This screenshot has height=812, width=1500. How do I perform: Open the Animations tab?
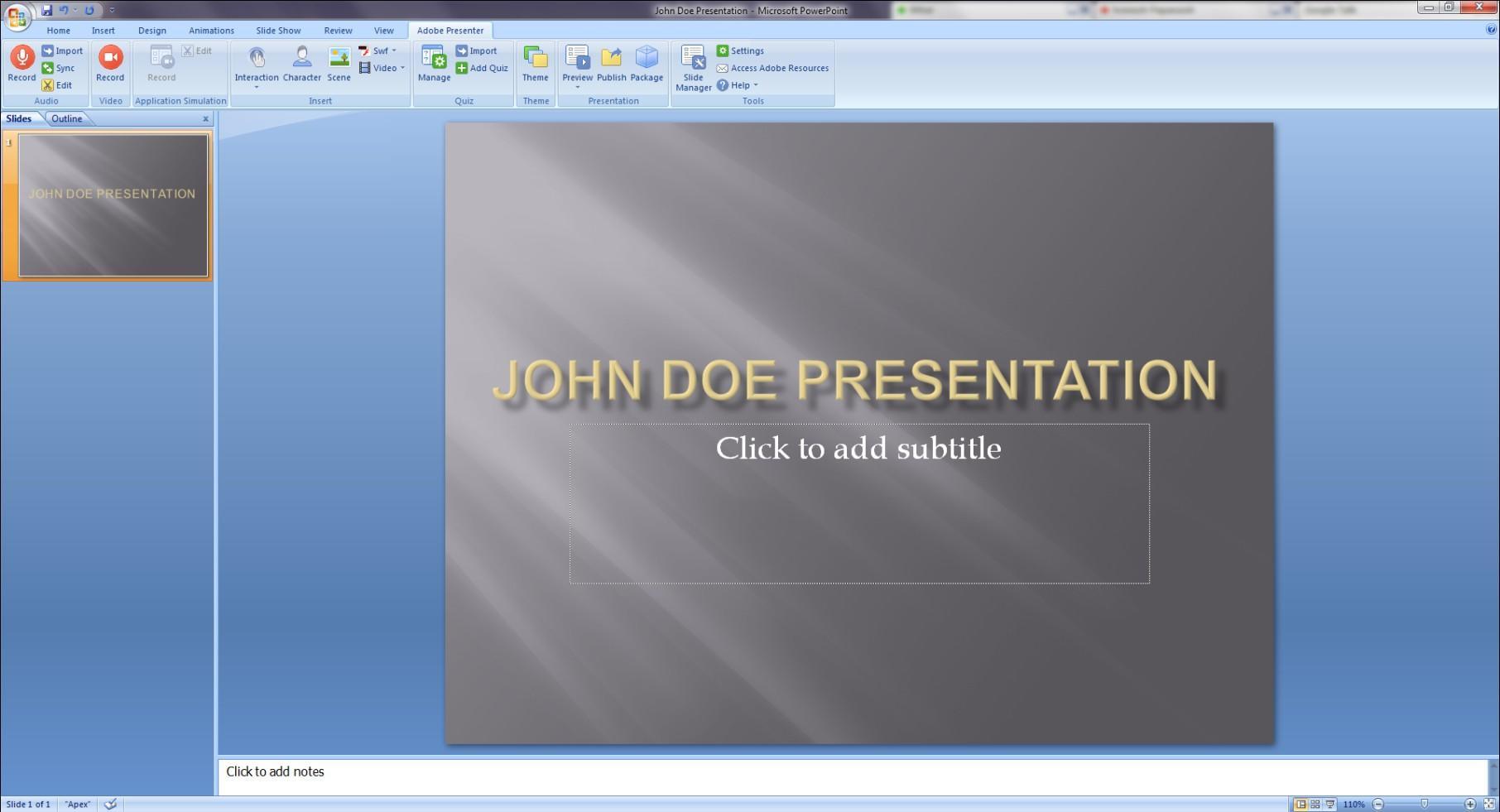(211, 31)
